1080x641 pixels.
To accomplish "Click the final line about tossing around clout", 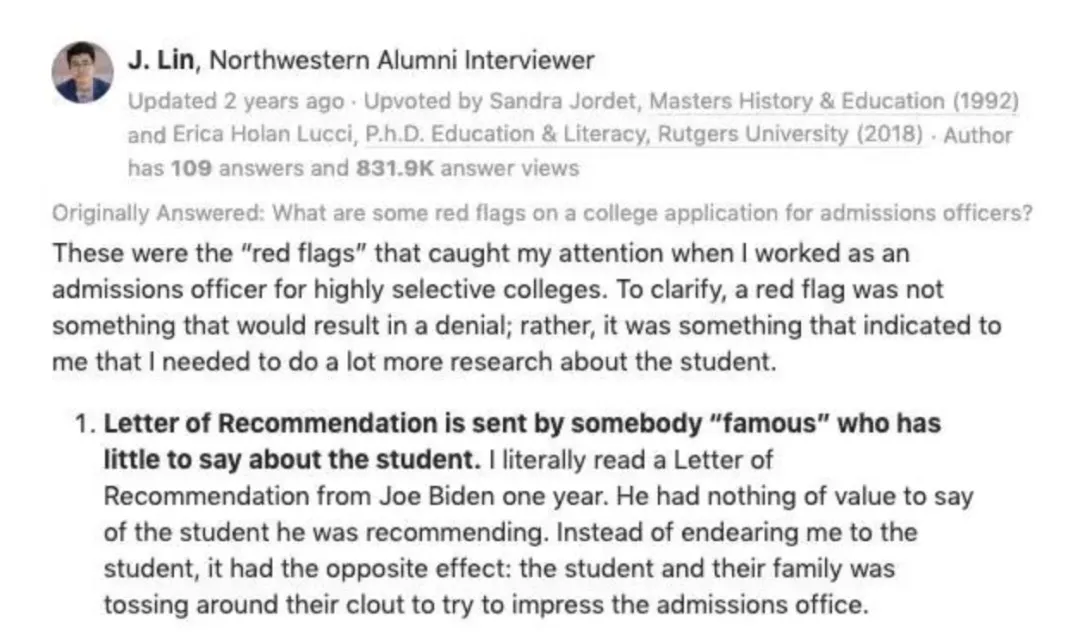I will 482,605.
